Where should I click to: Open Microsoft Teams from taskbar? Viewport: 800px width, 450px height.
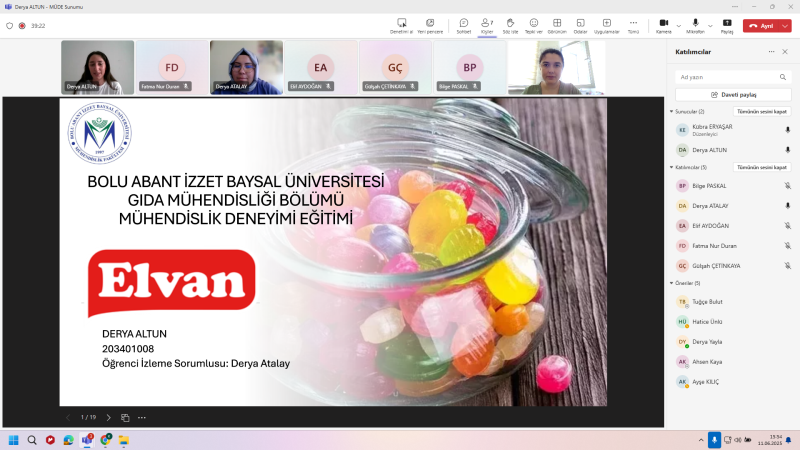[87, 440]
